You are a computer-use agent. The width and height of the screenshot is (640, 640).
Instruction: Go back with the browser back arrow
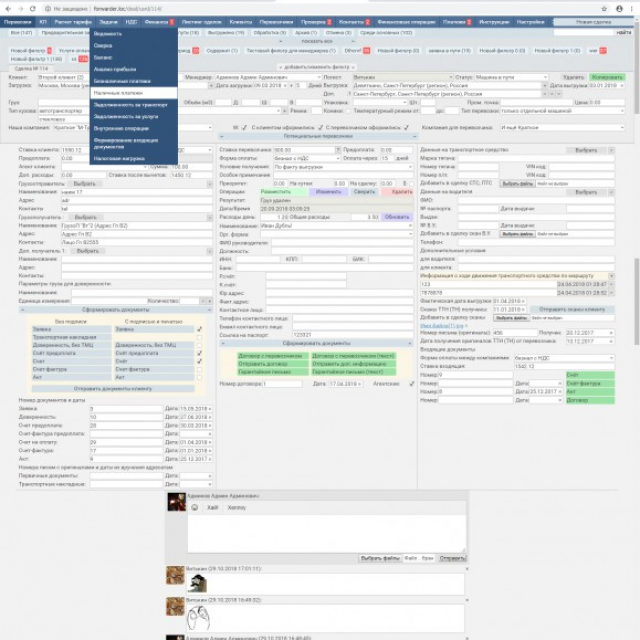click(8, 9)
